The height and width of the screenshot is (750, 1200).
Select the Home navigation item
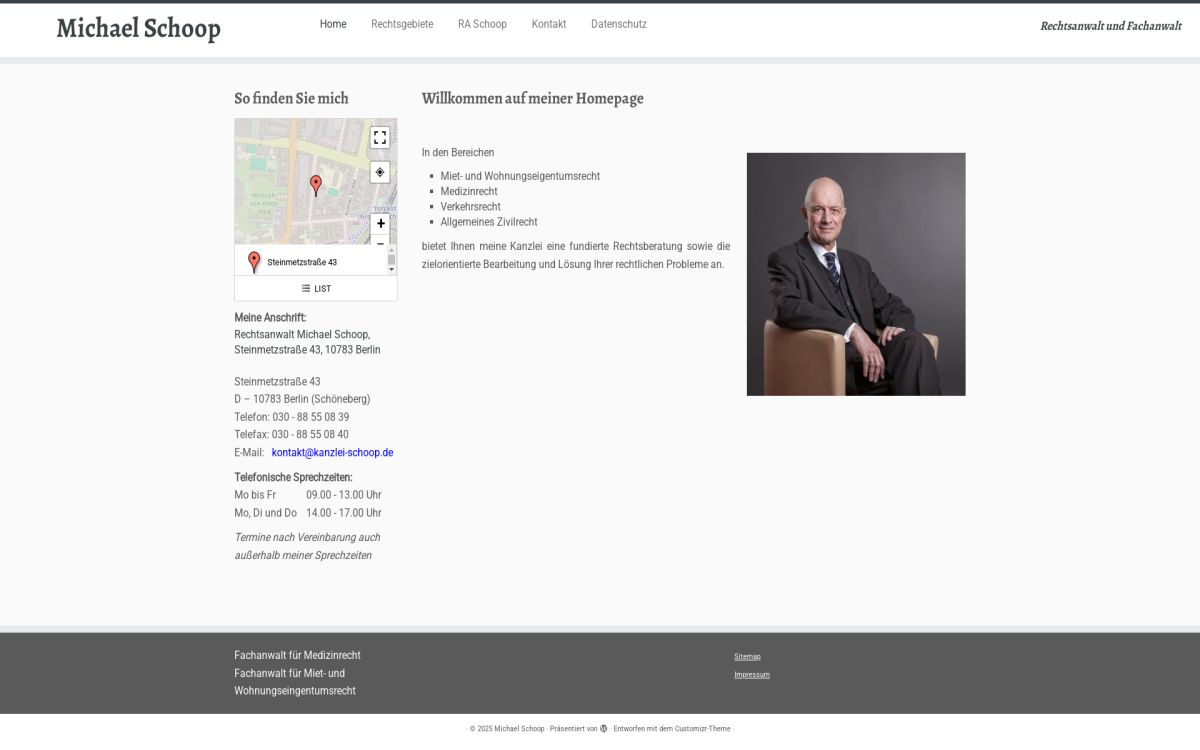coord(333,24)
